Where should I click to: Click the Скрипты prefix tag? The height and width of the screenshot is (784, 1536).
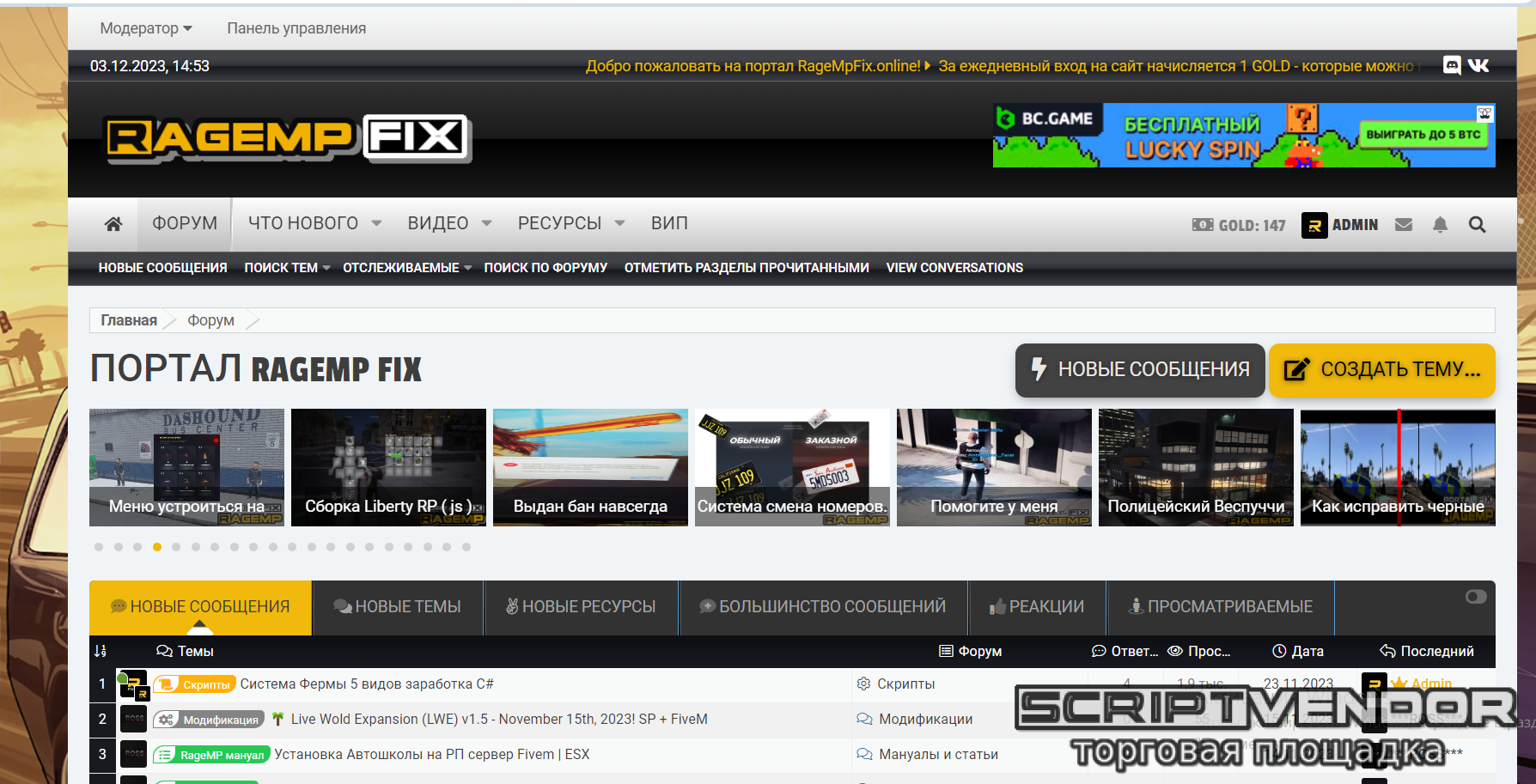click(195, 684)
